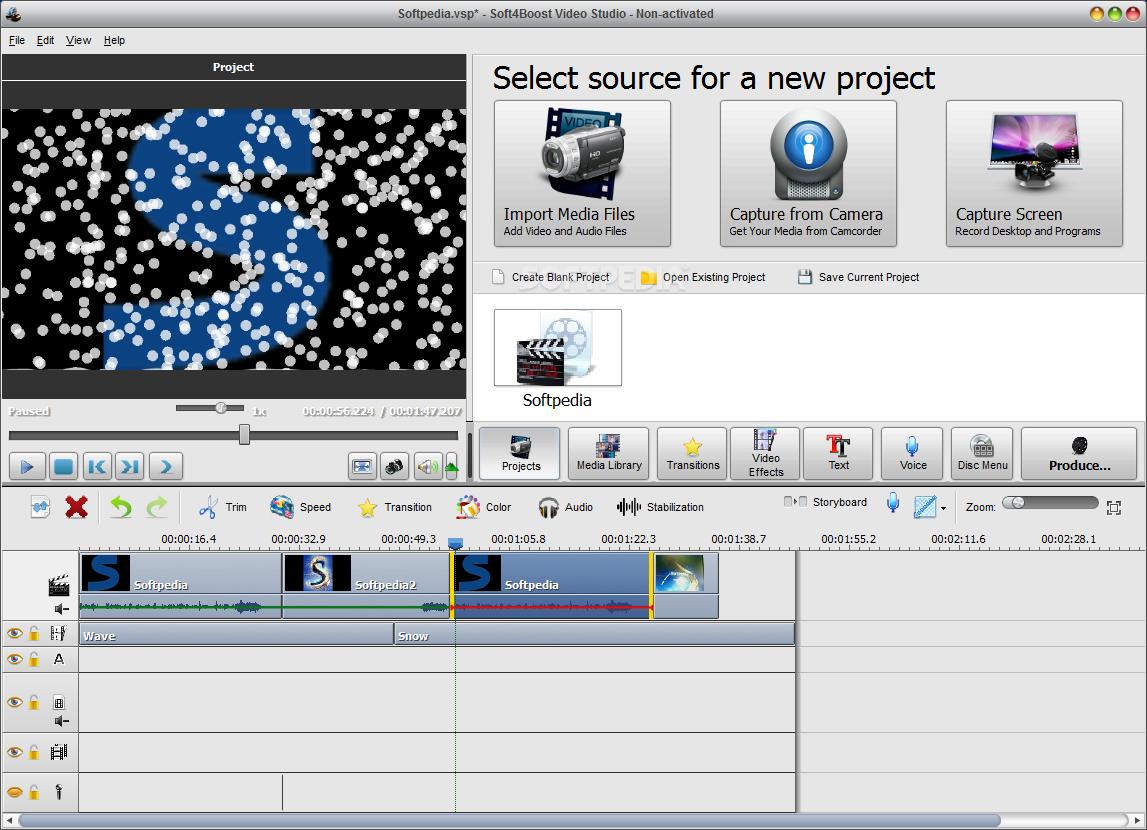Stop the preview playback
Viewport: 1147px width, 830px height.
pos(63,467)
